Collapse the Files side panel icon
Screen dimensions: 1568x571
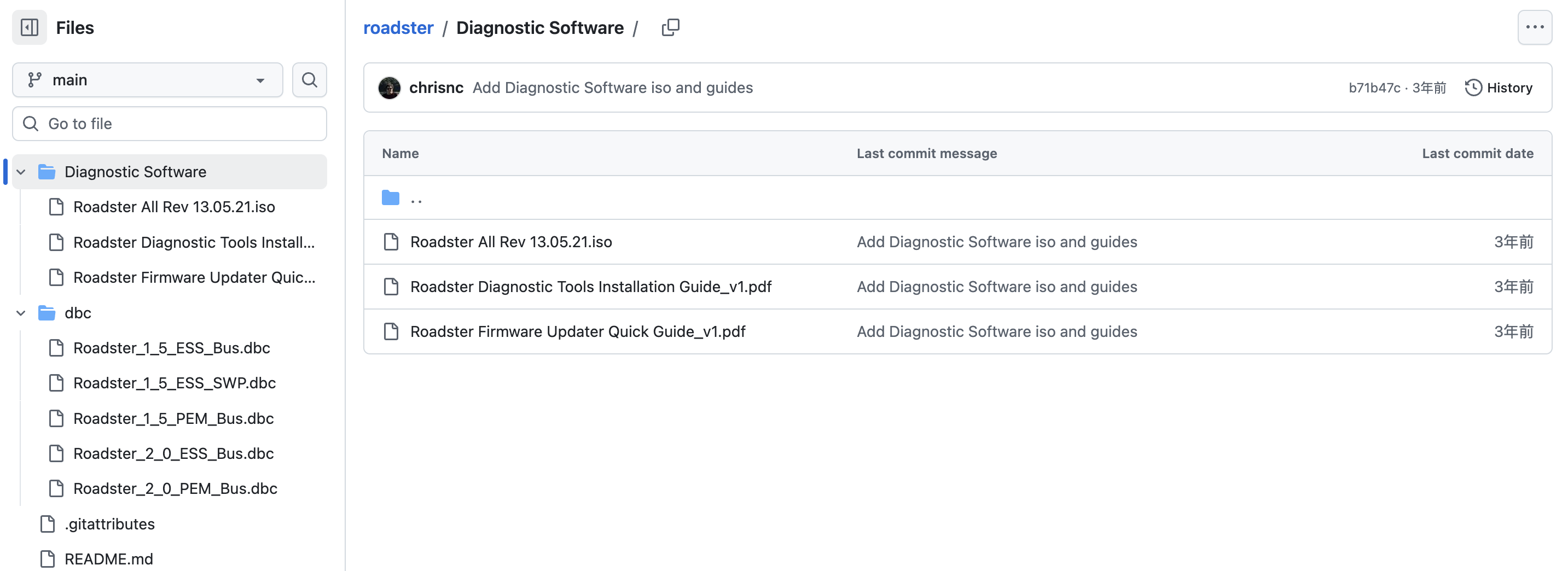coord(29,27)
